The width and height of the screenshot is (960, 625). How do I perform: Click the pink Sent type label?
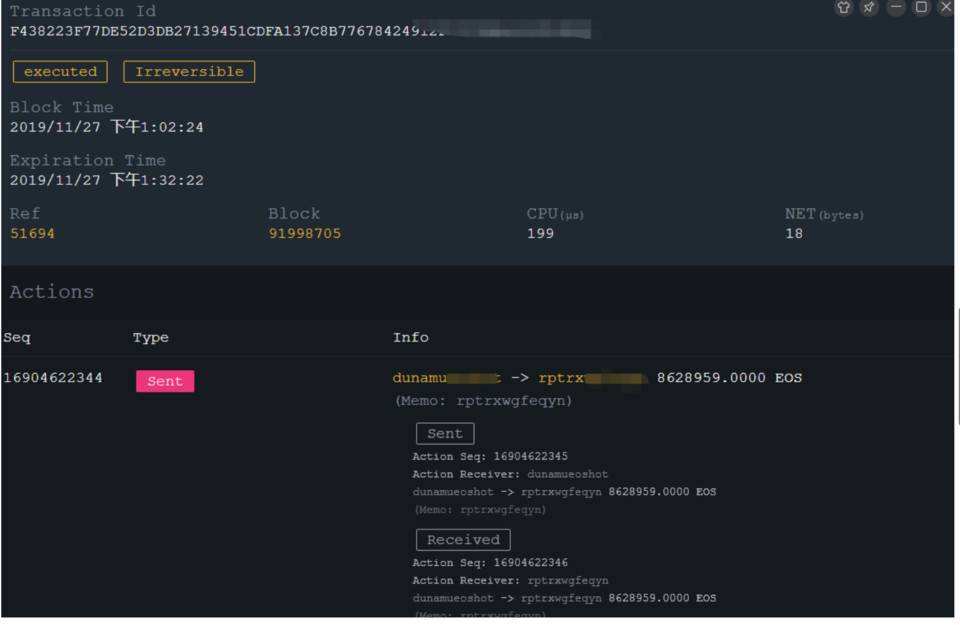pos(165,381)
